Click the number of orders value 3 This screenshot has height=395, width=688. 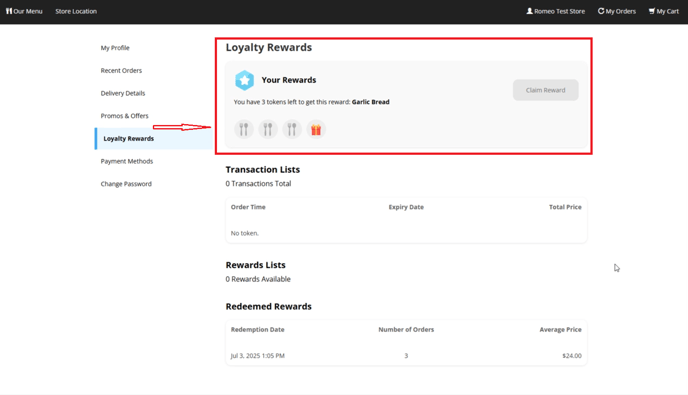[x=406, y=356]
